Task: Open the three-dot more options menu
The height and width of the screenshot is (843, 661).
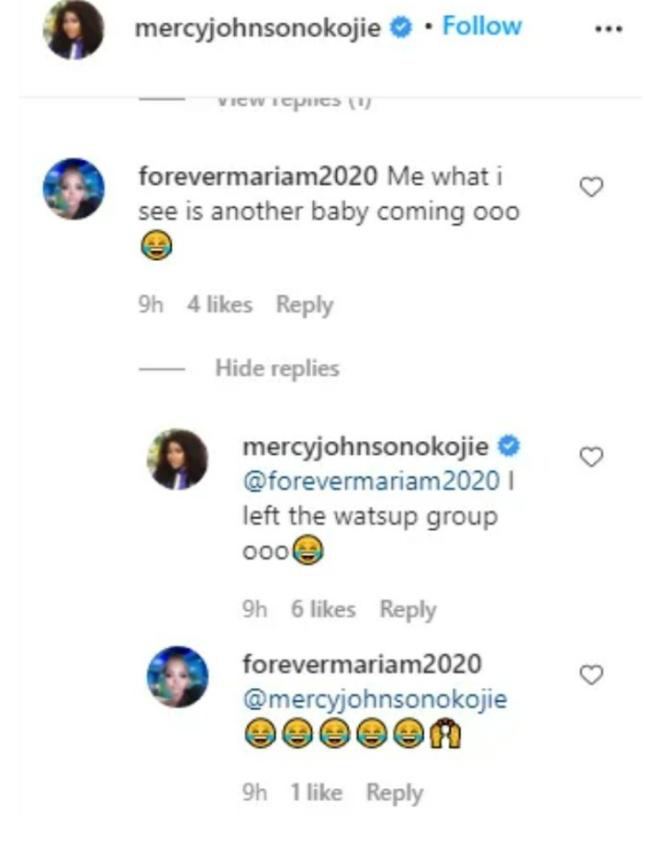Action: [608, 28]
